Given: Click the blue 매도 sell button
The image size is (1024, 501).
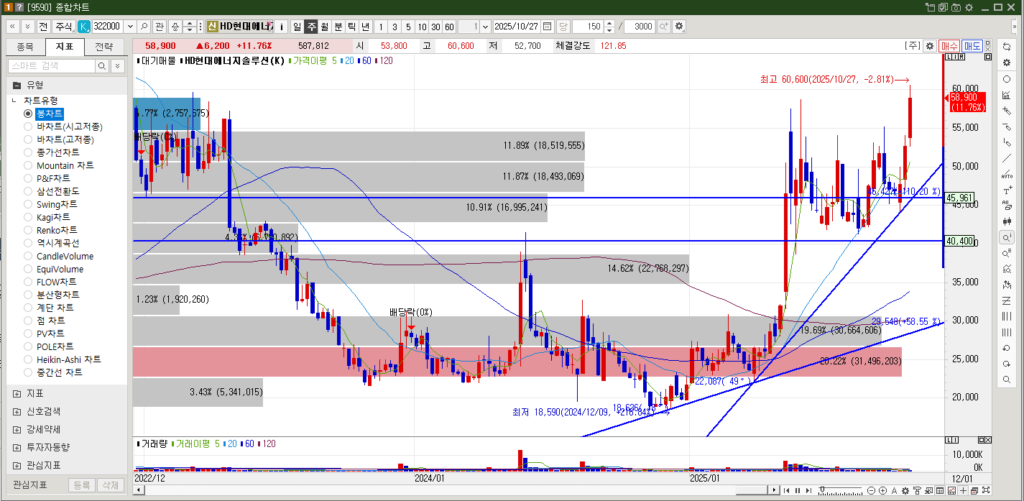Looking at the screenshot, I should click(x=972, y=46).
